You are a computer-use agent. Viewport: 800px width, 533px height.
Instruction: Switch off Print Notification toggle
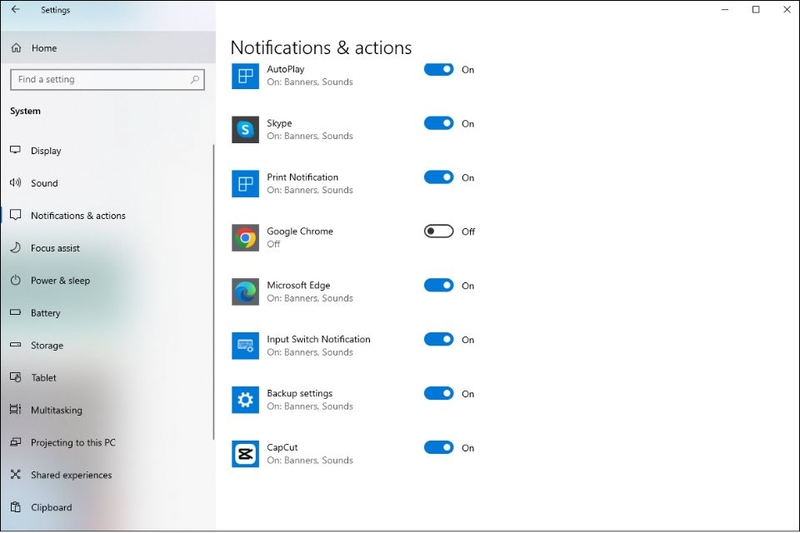tap(439, 177)
